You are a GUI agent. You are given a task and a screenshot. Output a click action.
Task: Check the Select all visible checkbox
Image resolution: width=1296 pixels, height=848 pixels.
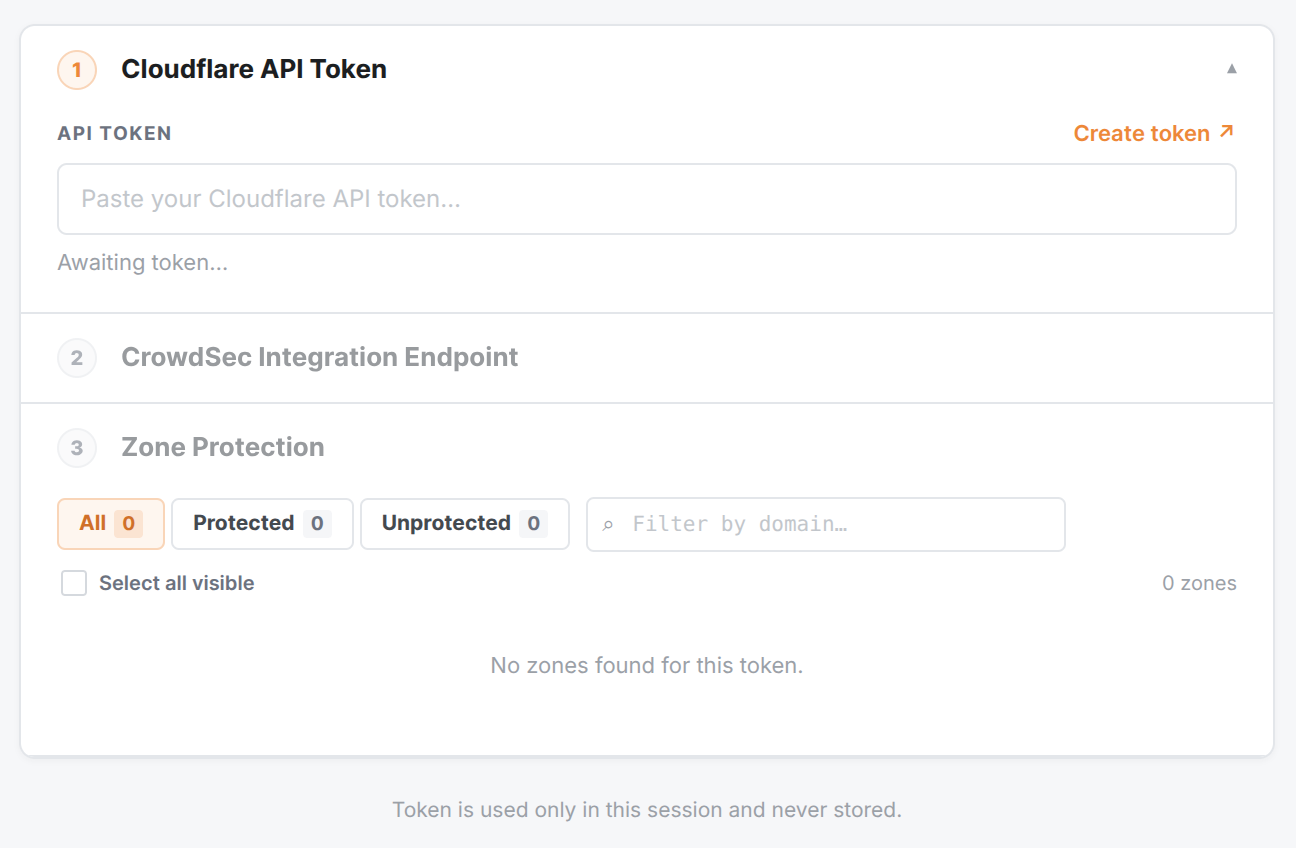click(x=74, y=583)
